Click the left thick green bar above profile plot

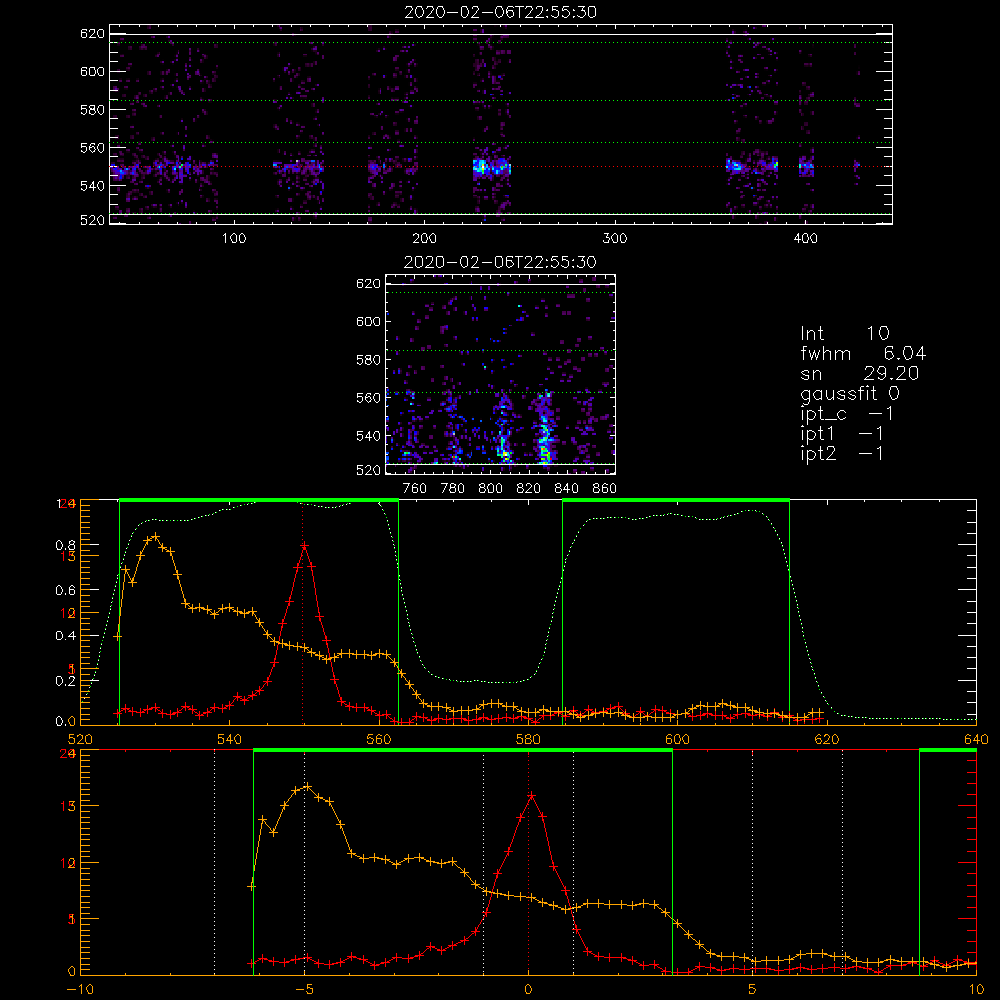tap(259, 500)
